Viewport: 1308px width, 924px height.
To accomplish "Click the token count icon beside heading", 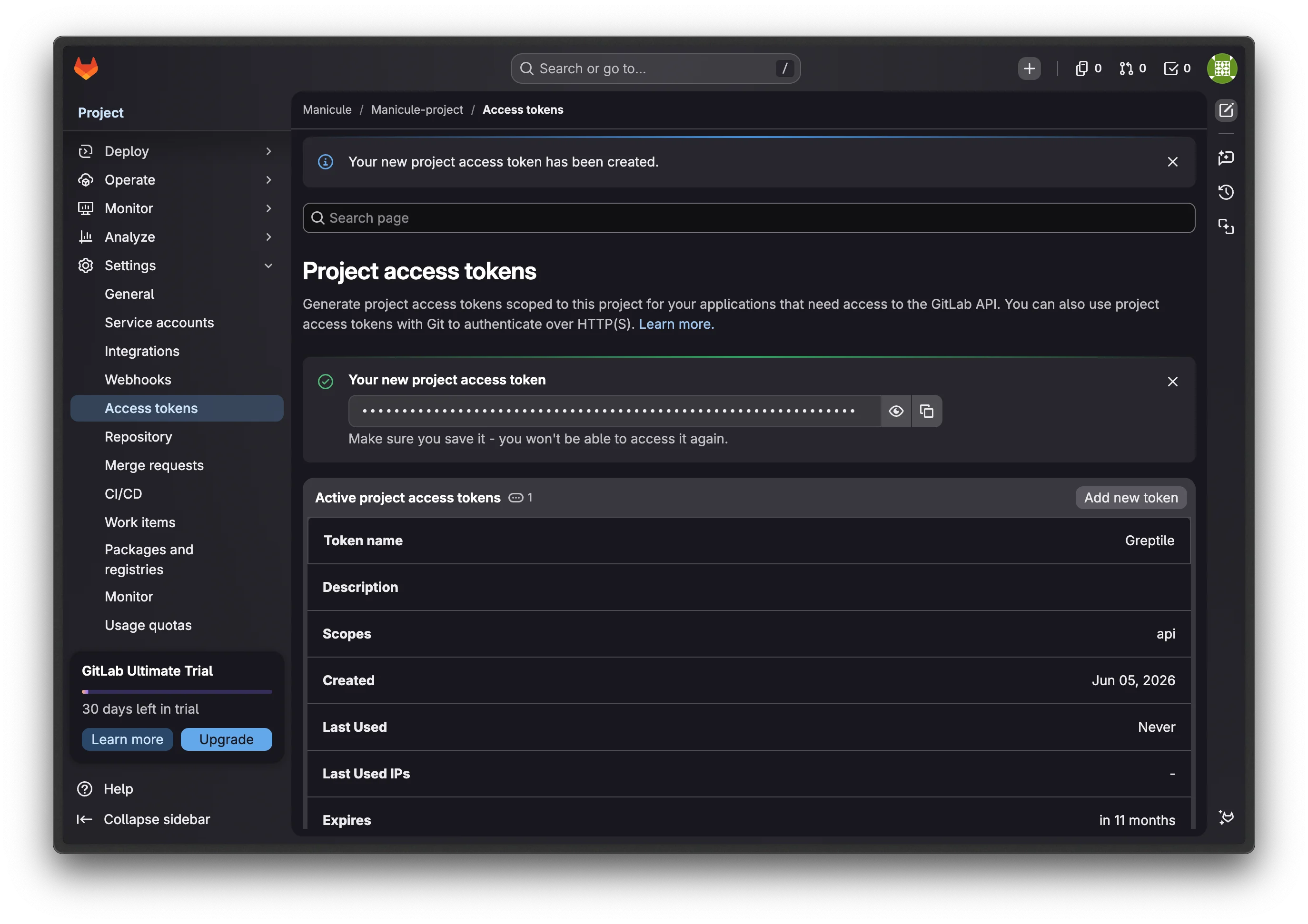I will (x=515, y=498).
